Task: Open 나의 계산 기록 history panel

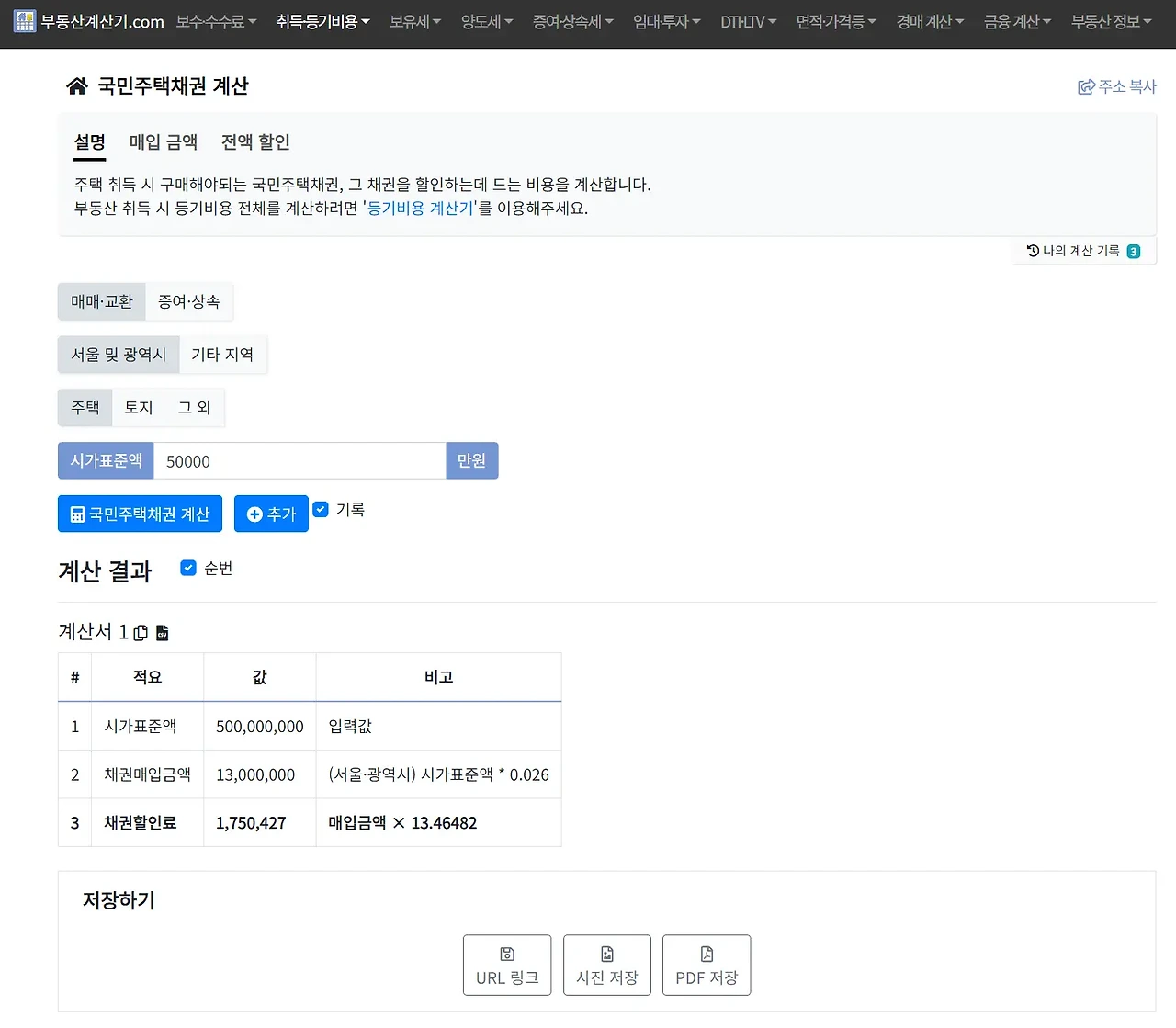Action: click(1084, 250)
